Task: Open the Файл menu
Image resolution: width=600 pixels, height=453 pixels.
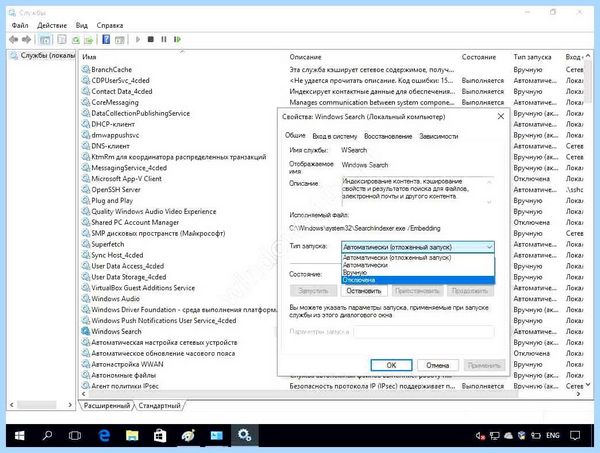Action: (20, 25)
